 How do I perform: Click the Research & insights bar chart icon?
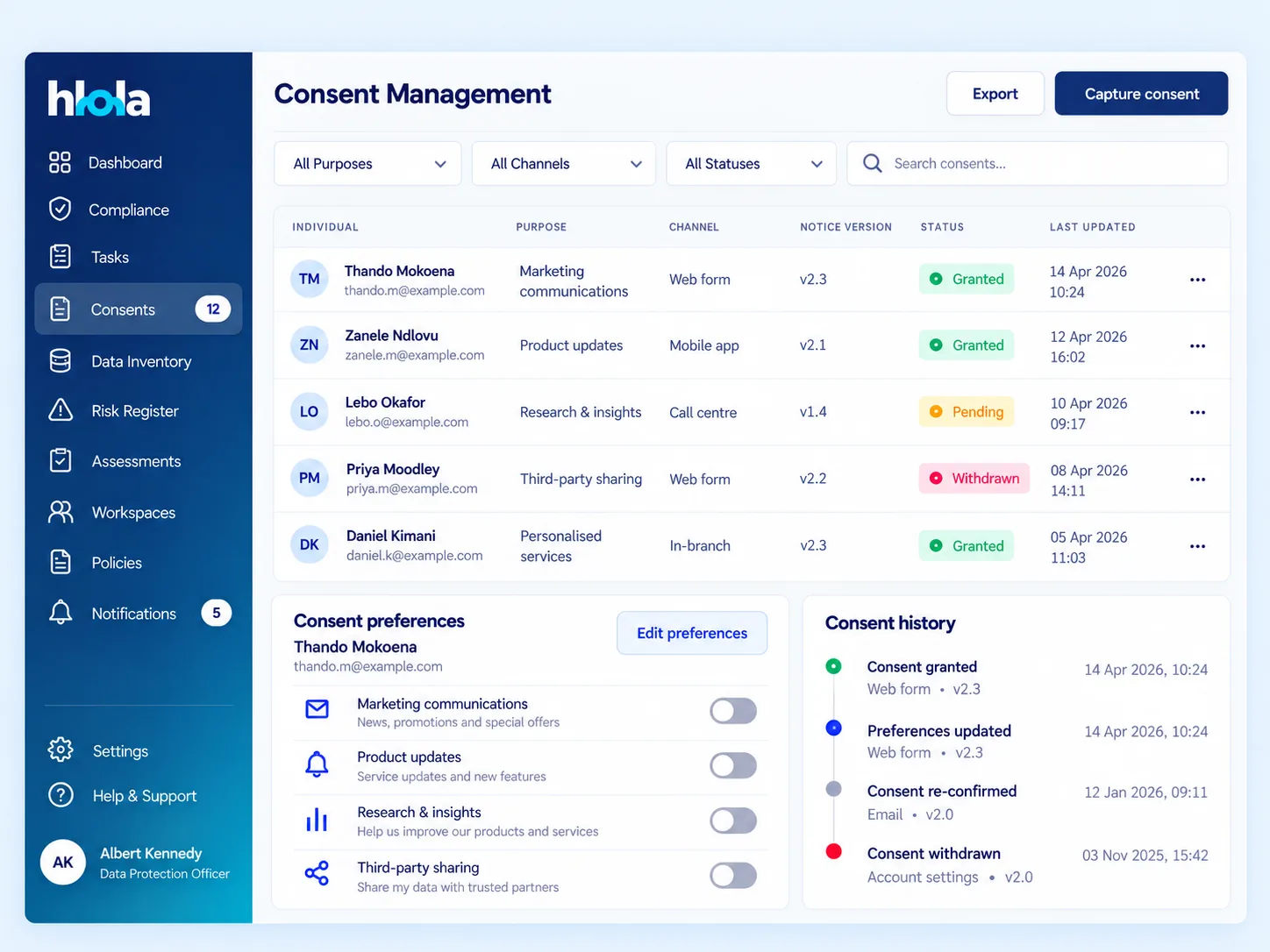[x=317, y=820]
